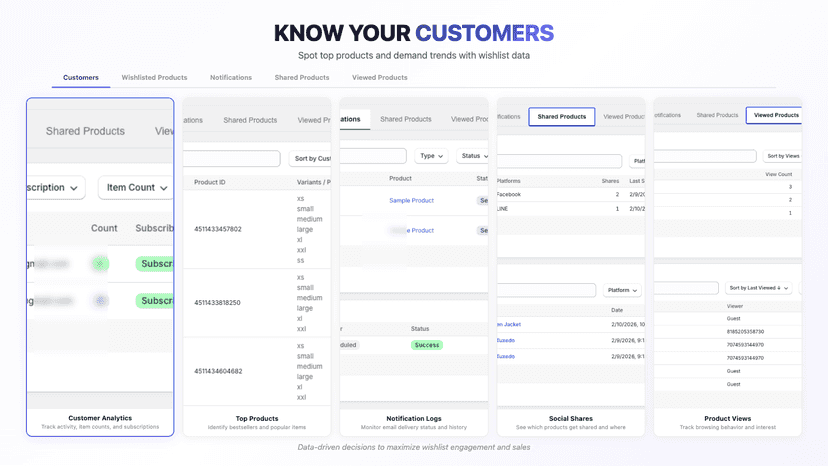This screenshot has width=828, height=466.
Task: Click product ID 4511433457802
Action: (x=218, y=229)
